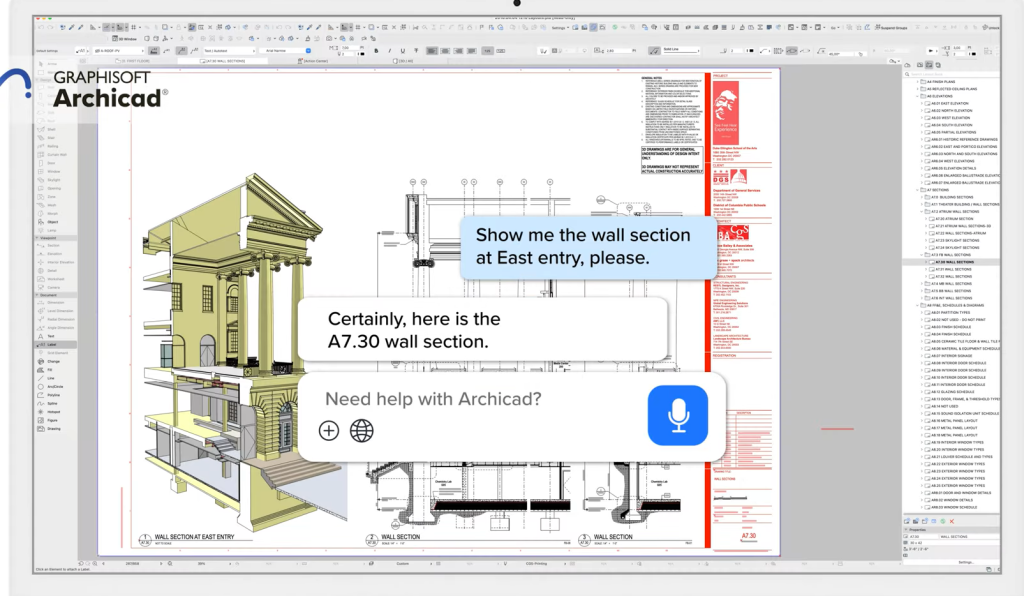Open A6.03 WEST ELEVATION in navigator
Image resolution: width=1024 pixels, height=596 pixels.
(x=950, y=118)
